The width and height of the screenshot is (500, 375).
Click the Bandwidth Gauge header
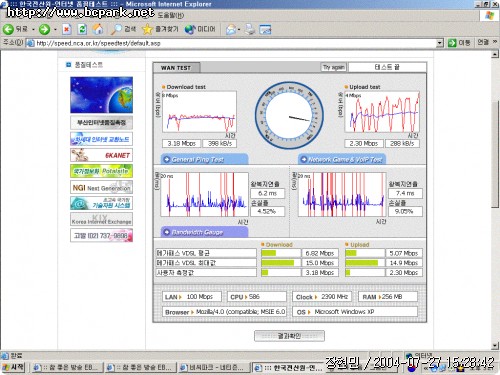click(x=204, y=232)
